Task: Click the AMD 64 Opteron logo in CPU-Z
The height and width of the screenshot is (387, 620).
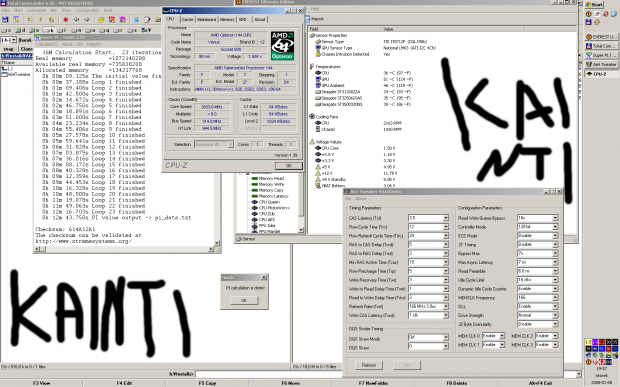Action: pos(282,45)
